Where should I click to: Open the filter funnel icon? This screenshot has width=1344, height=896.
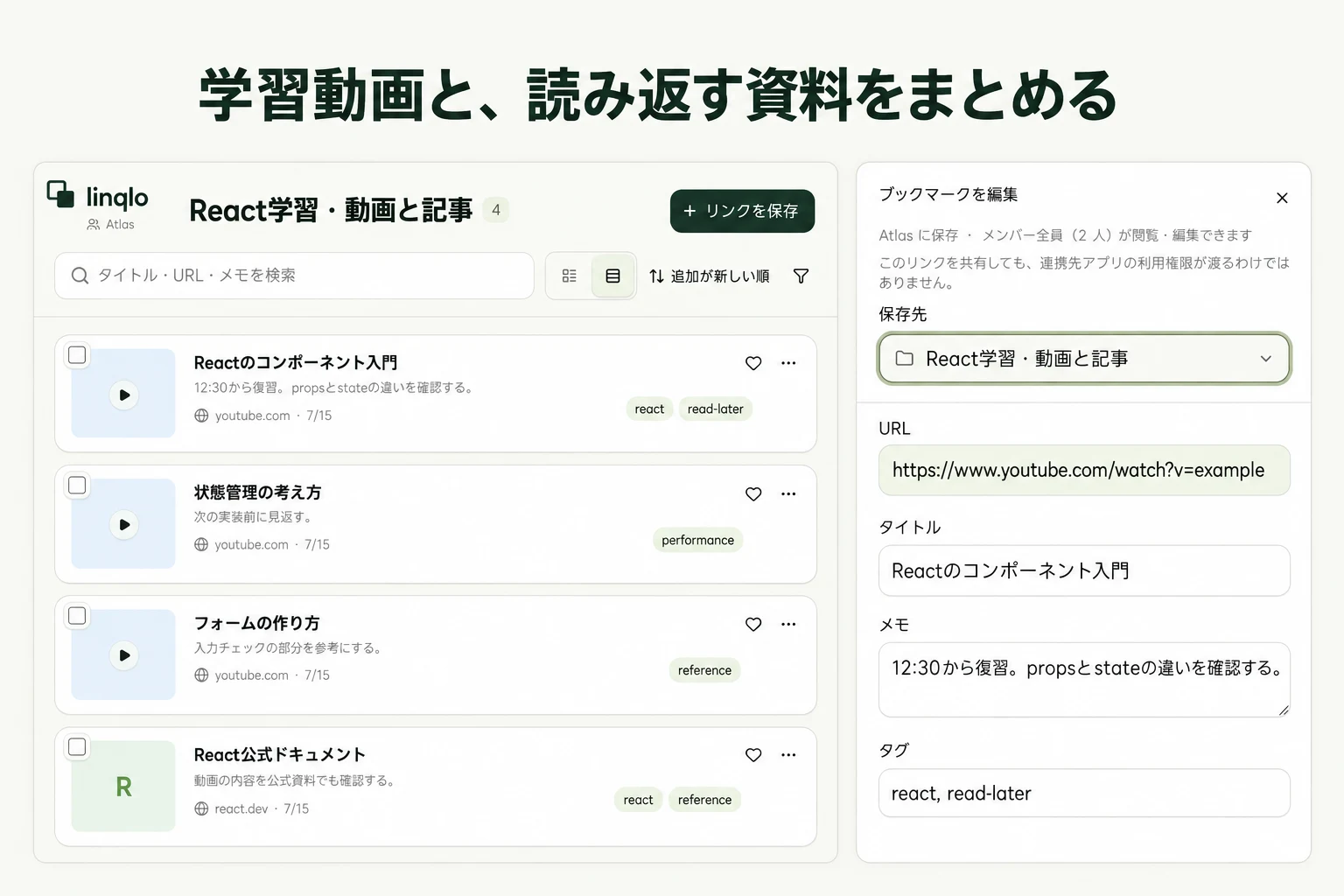pos(801,276)
